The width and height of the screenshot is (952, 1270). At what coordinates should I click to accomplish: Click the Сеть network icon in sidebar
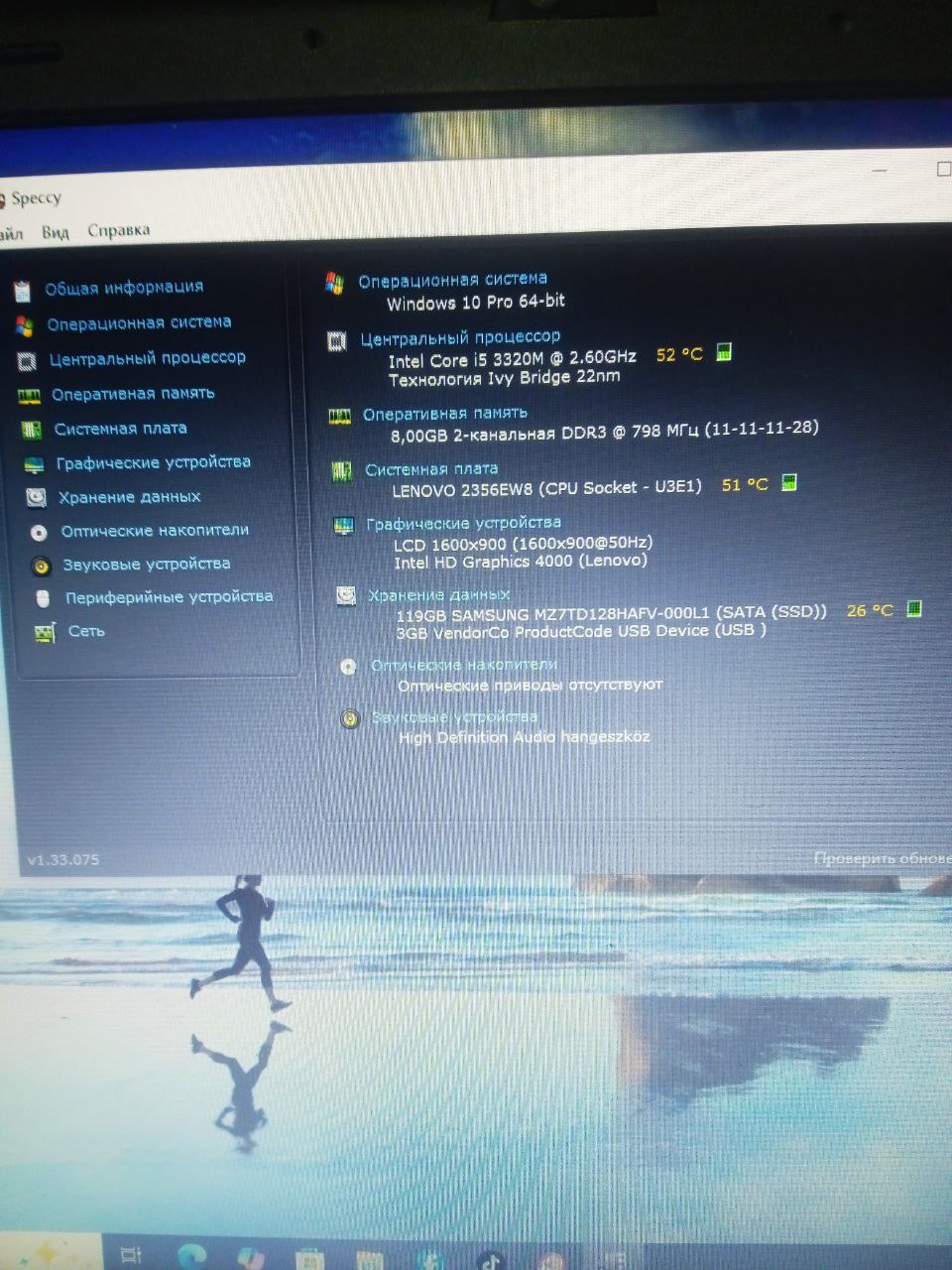[45, 633]
